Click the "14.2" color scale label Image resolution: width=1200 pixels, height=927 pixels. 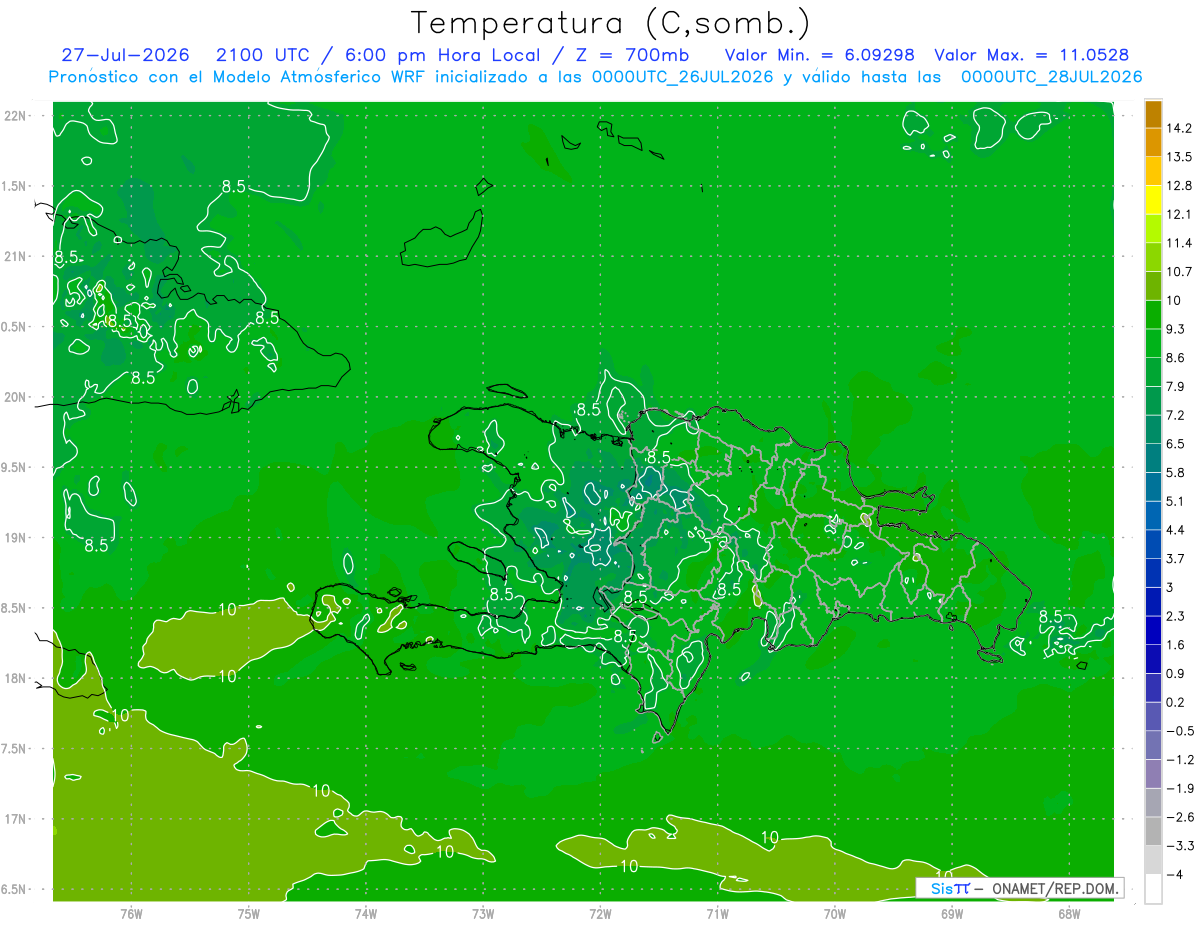pyautogui.click(x=1180, y=128)
